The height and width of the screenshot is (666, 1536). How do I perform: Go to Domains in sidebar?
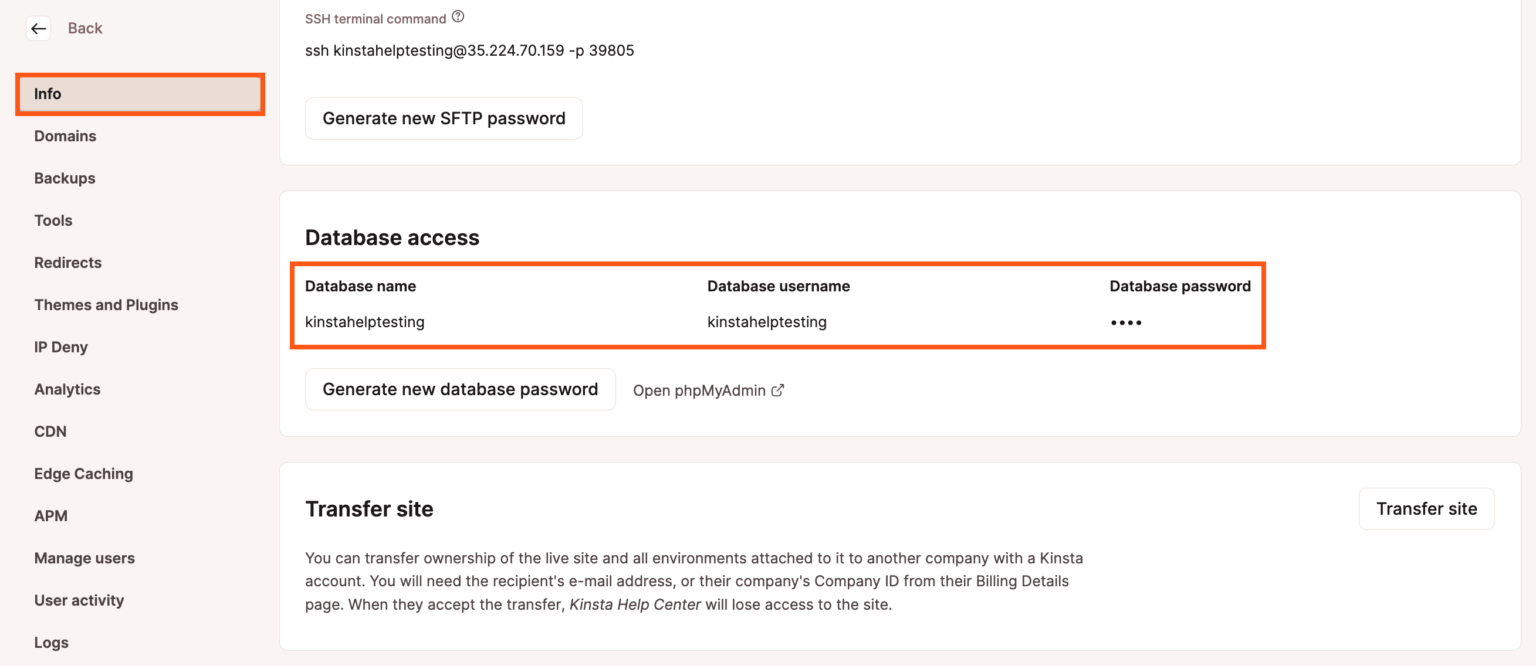(x=65, y=136)
